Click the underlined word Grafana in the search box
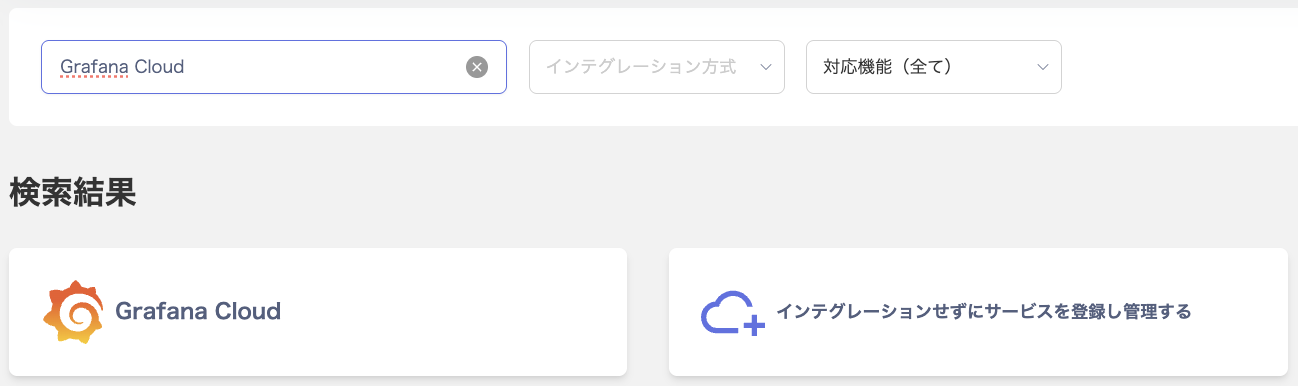Image resolution: width=1298 pixels, height=386 pixels. pyautogui.click(x=93, y=67)
